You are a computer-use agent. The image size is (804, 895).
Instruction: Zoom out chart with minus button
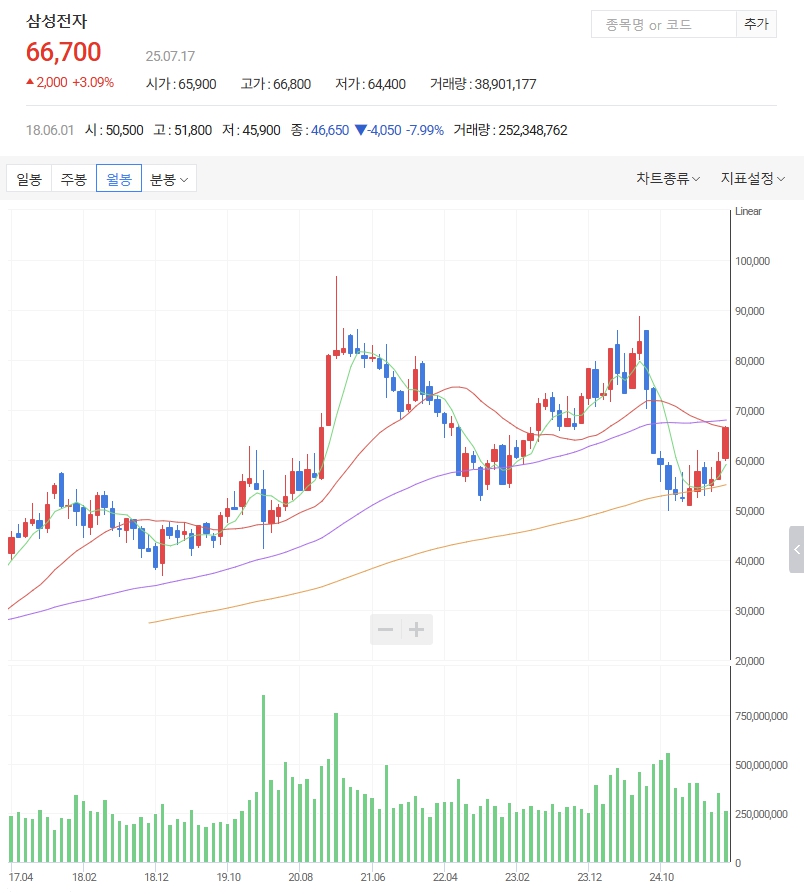(x=386, y=630)
